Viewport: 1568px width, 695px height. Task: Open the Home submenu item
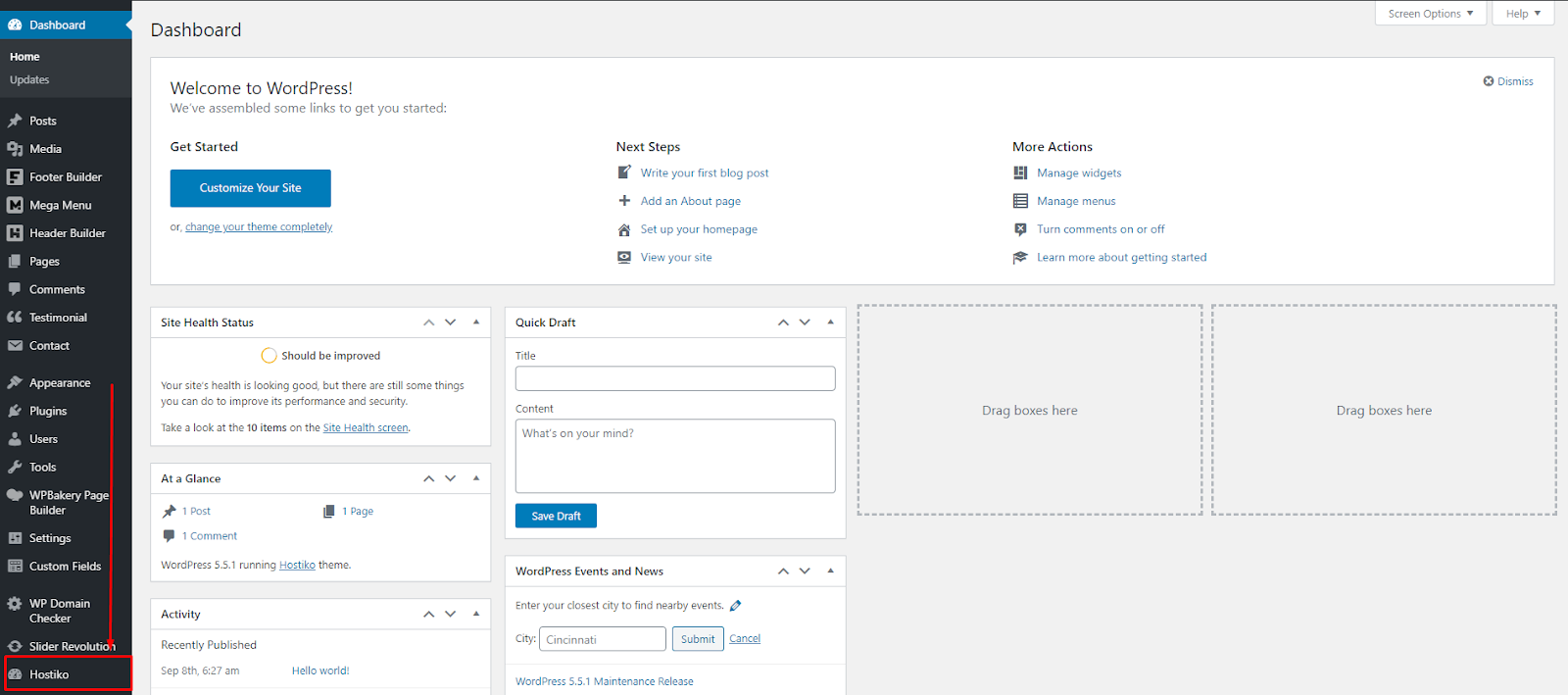click(x=24, y=57)
